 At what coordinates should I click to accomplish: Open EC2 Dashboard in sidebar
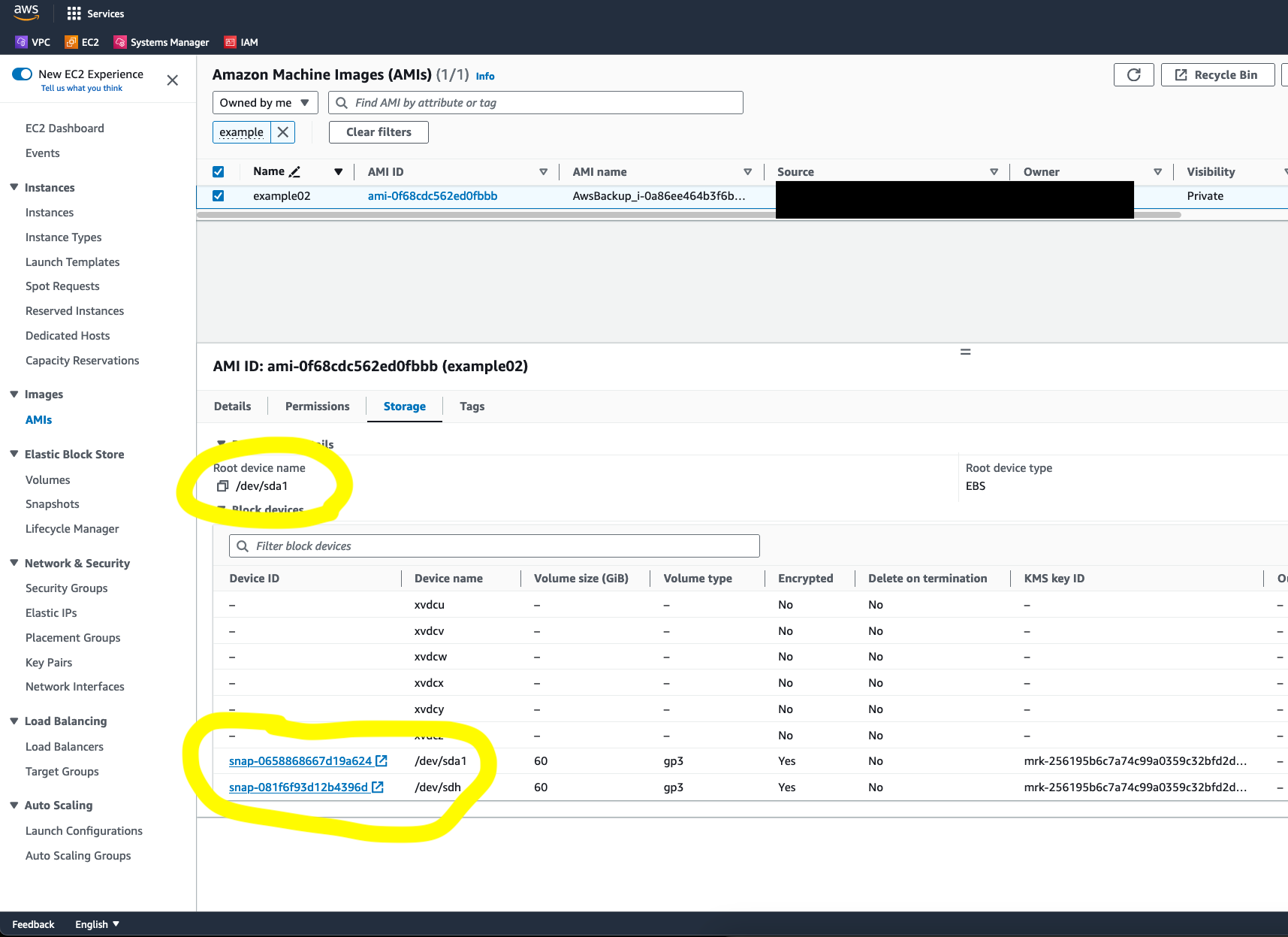click(65, 128)
